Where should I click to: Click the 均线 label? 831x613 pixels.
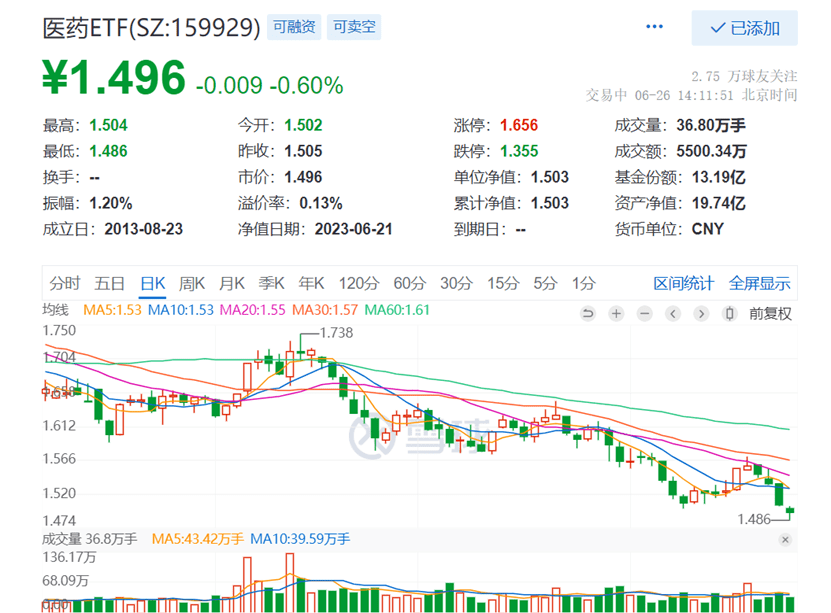56,310
